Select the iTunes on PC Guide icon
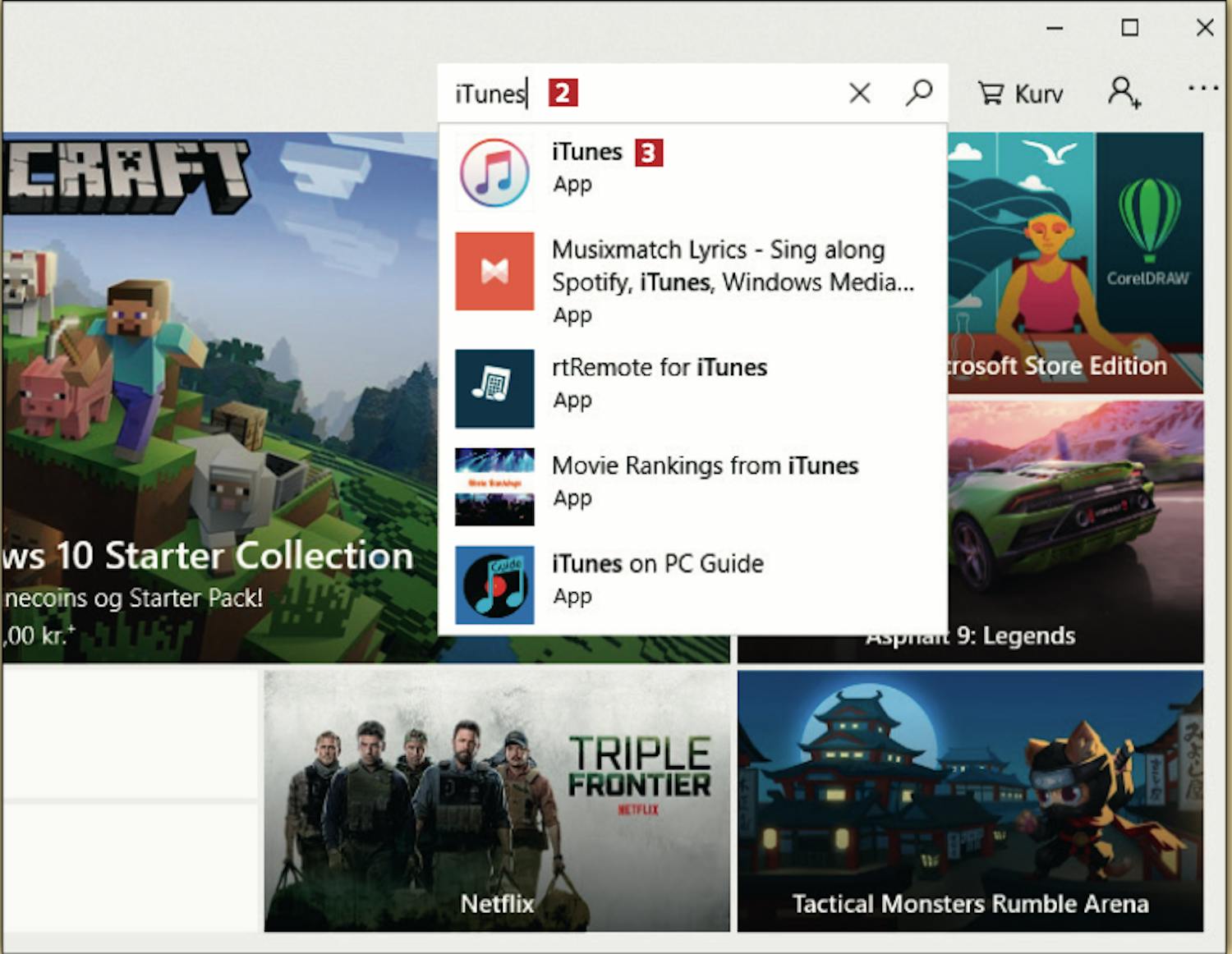 tap(494, 585)
